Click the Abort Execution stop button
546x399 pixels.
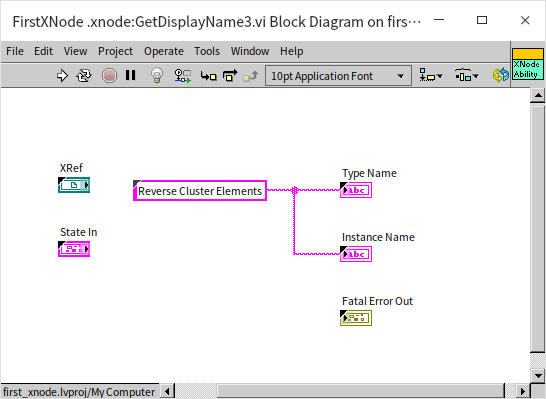pos(109,76)
